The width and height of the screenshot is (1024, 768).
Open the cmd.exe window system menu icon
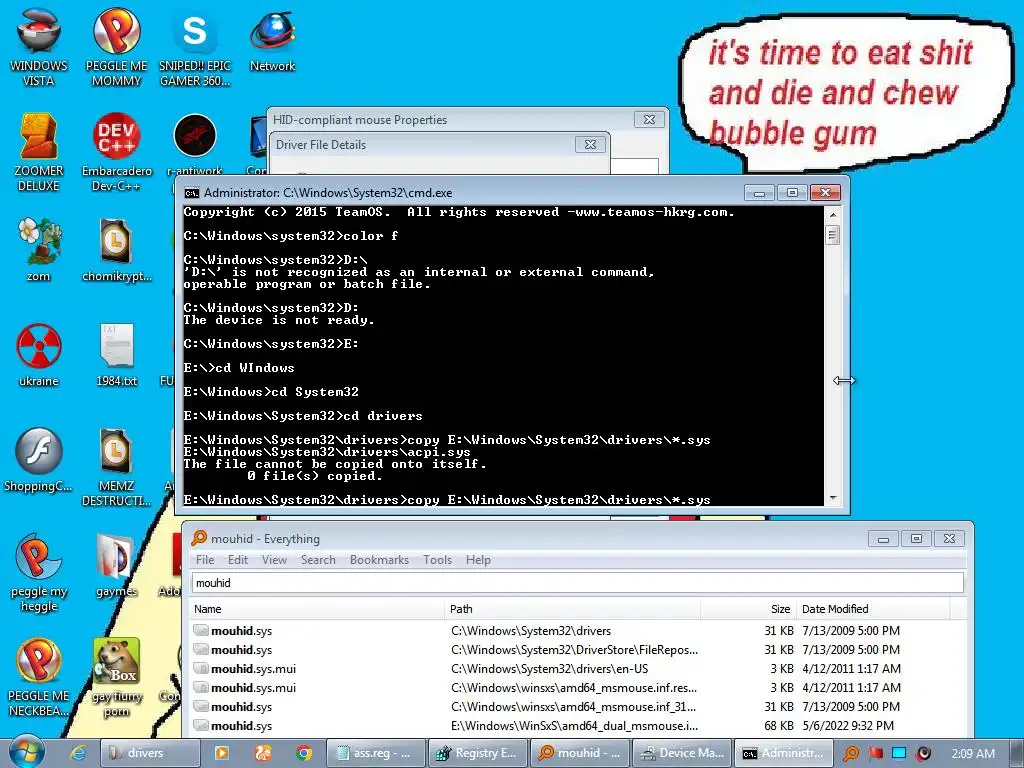191,193
